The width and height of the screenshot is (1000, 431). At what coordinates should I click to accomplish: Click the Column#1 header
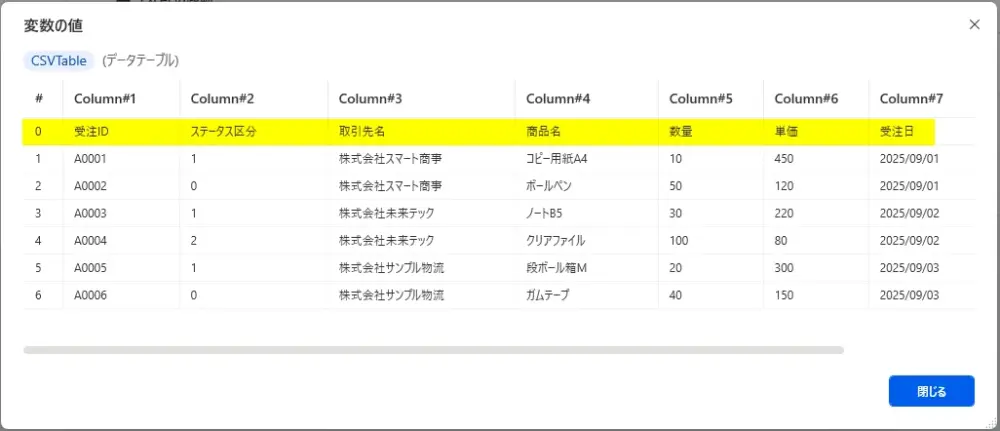point(105,99)
